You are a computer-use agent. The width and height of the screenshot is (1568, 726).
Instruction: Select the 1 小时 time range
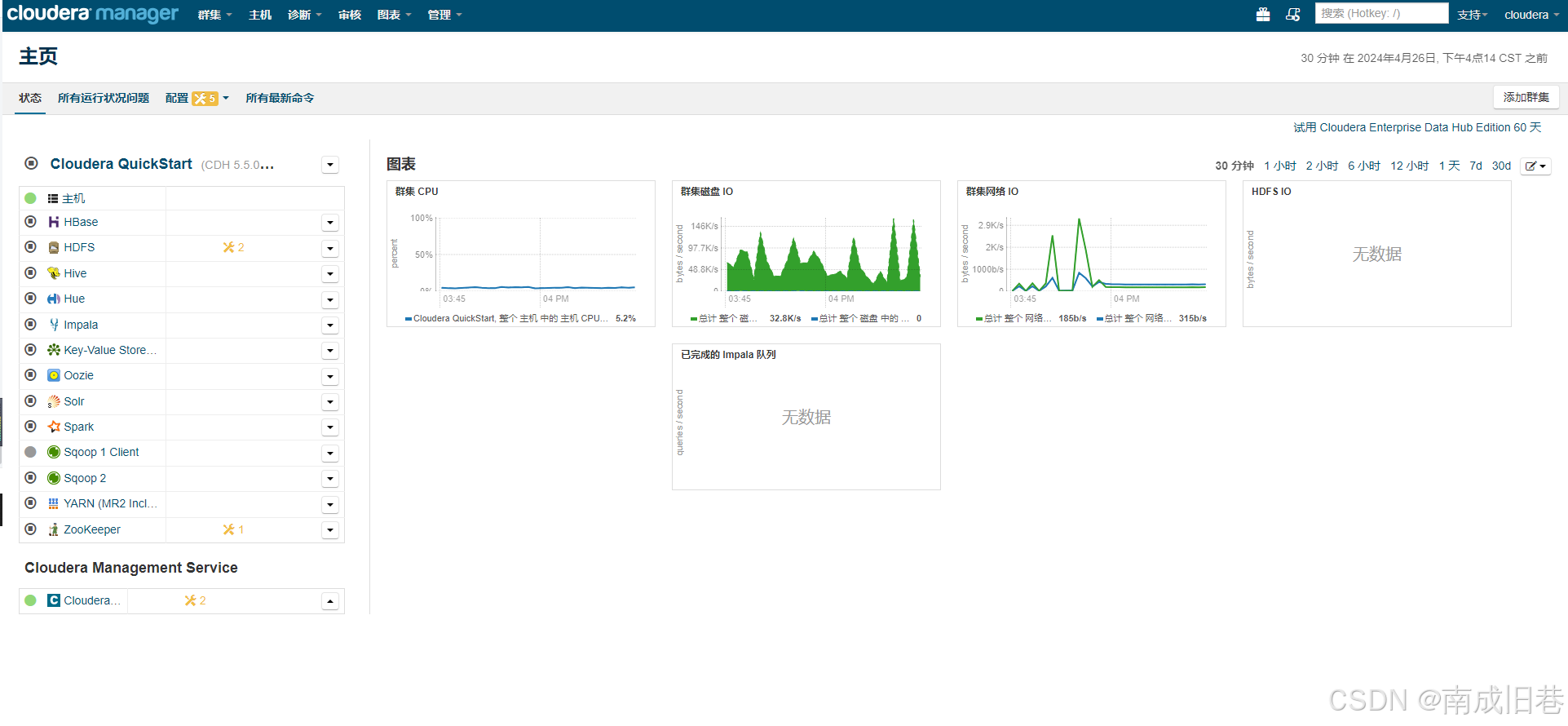coord(1280,166)
